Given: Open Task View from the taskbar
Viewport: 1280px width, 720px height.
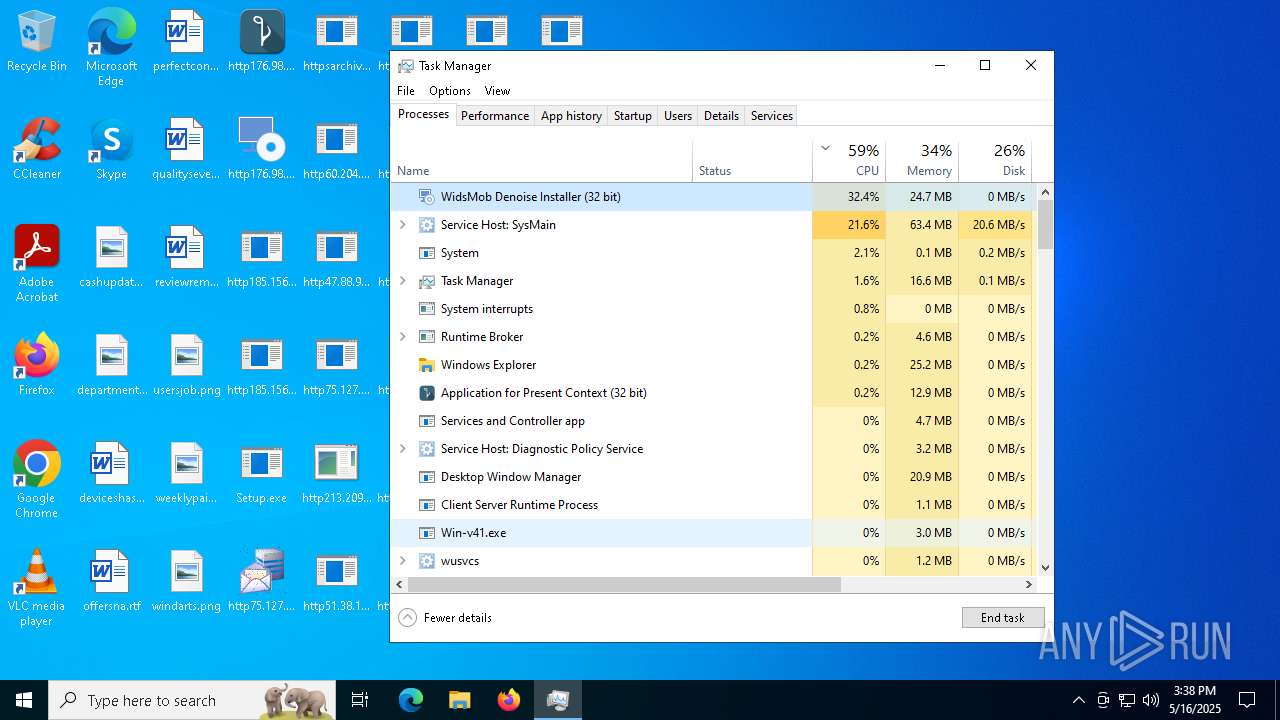Looking at the screenshot, I should [x=360, y=700].
